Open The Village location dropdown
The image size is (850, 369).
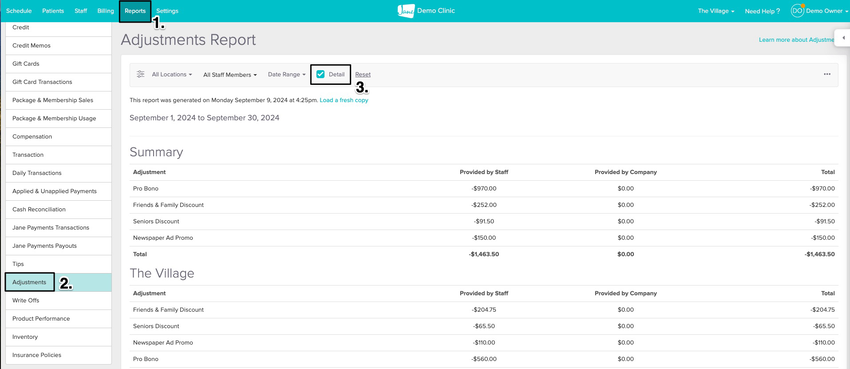(x=716, y=11)
